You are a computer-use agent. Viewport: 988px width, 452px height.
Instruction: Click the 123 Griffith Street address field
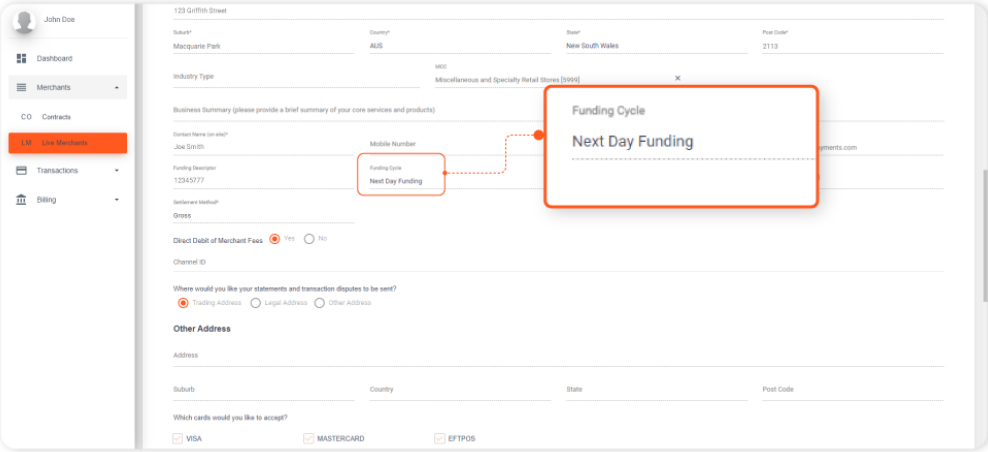pos(558,11)
